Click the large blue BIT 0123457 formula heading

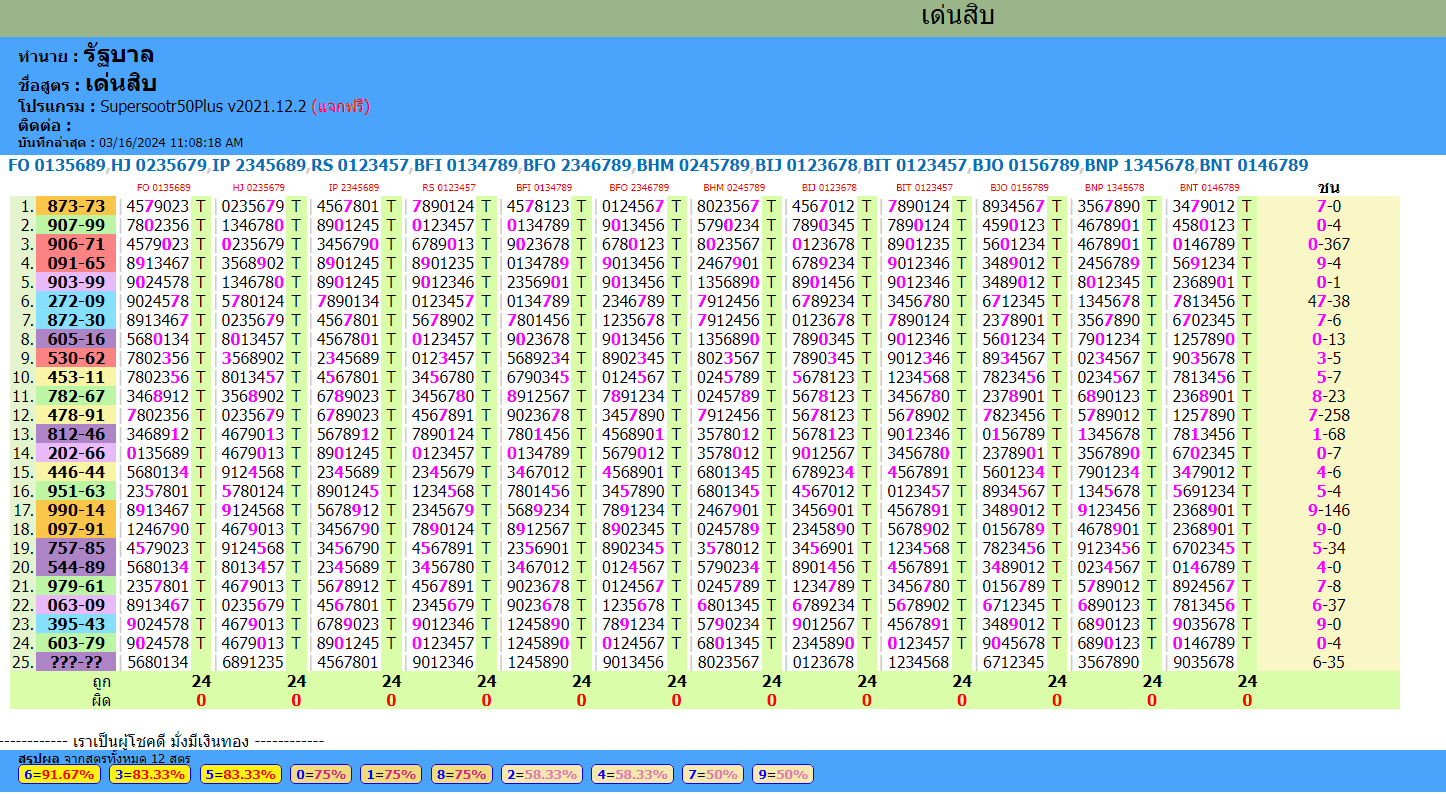click(916, 166)
